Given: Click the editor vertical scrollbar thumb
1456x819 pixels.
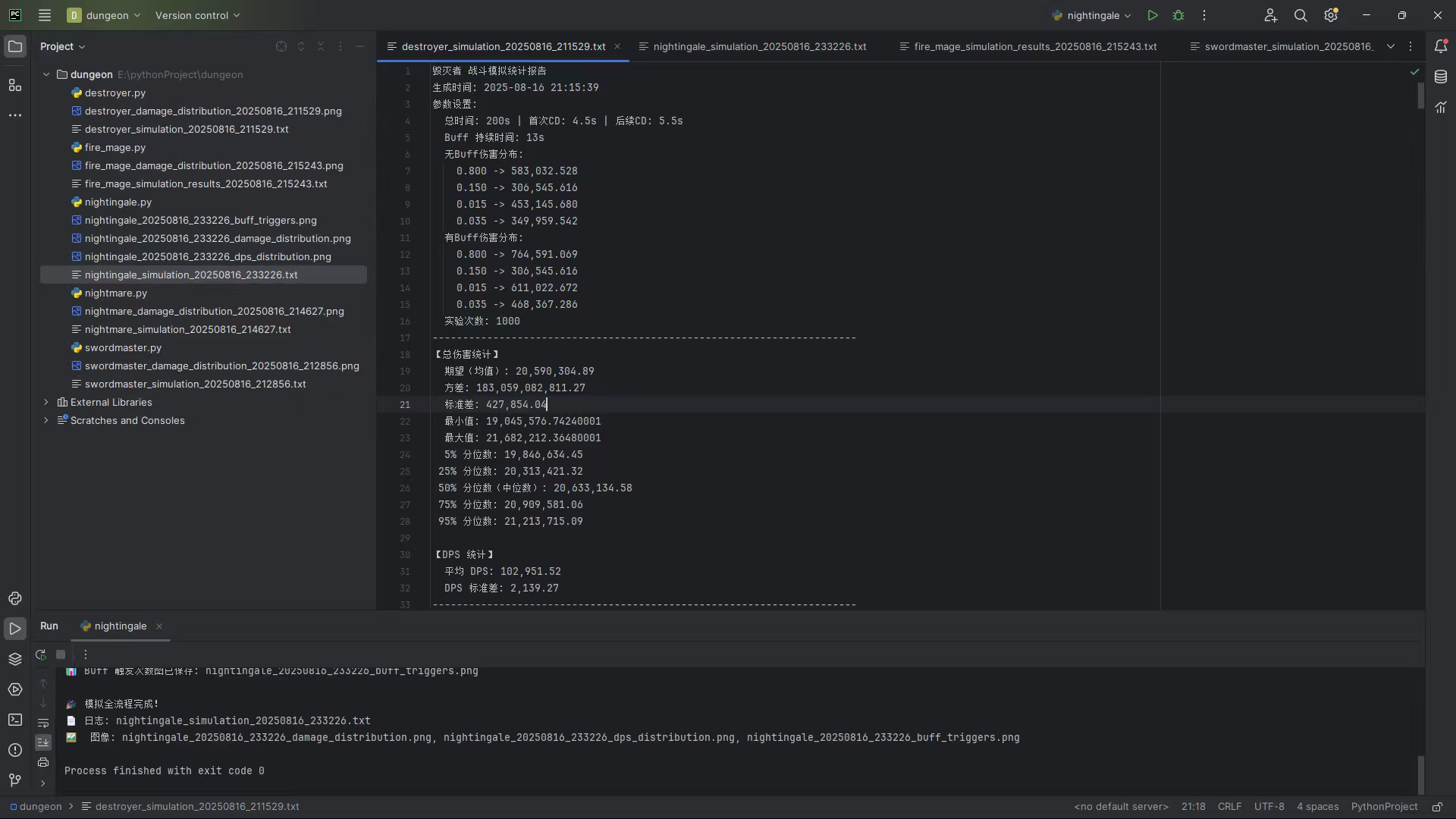Looking at the screenshot, I should (1420, 96).
